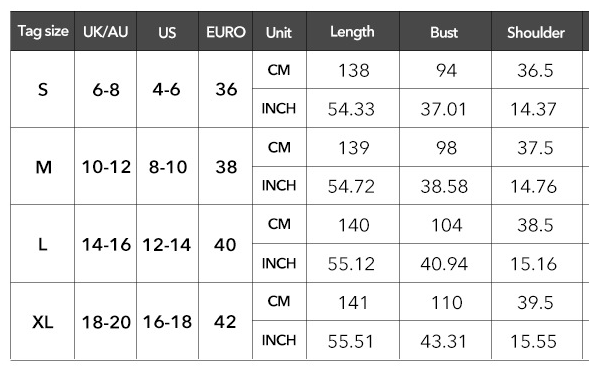The height and width of the screenshot is (368, 589).
Task: Select the EURO column header
Action: pyautogui.click(x=225, y=31)
